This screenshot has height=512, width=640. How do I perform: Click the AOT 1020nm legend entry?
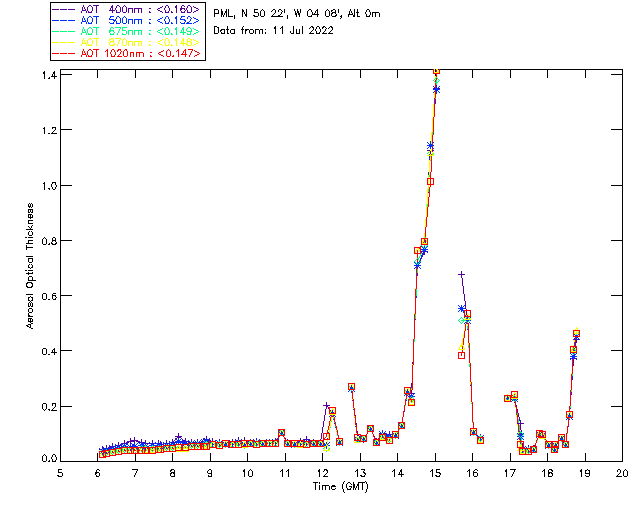tap(126, 53)
